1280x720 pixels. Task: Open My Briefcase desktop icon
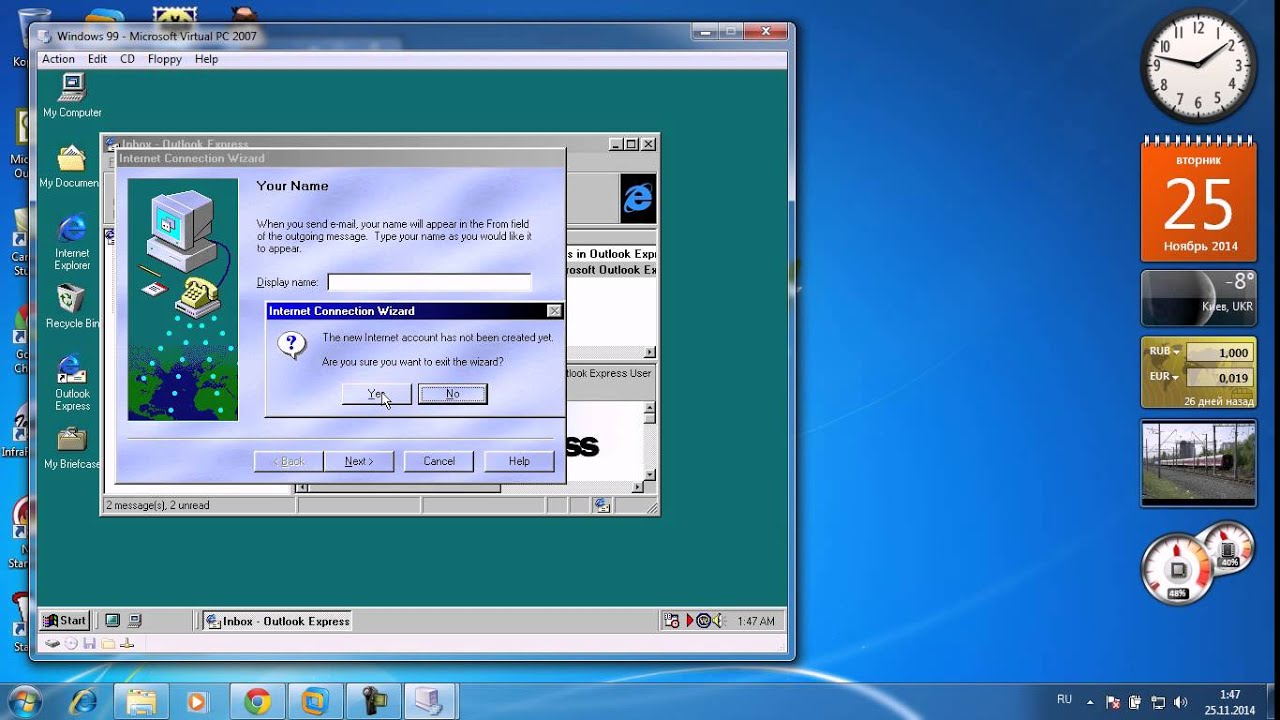click(72, 448)
